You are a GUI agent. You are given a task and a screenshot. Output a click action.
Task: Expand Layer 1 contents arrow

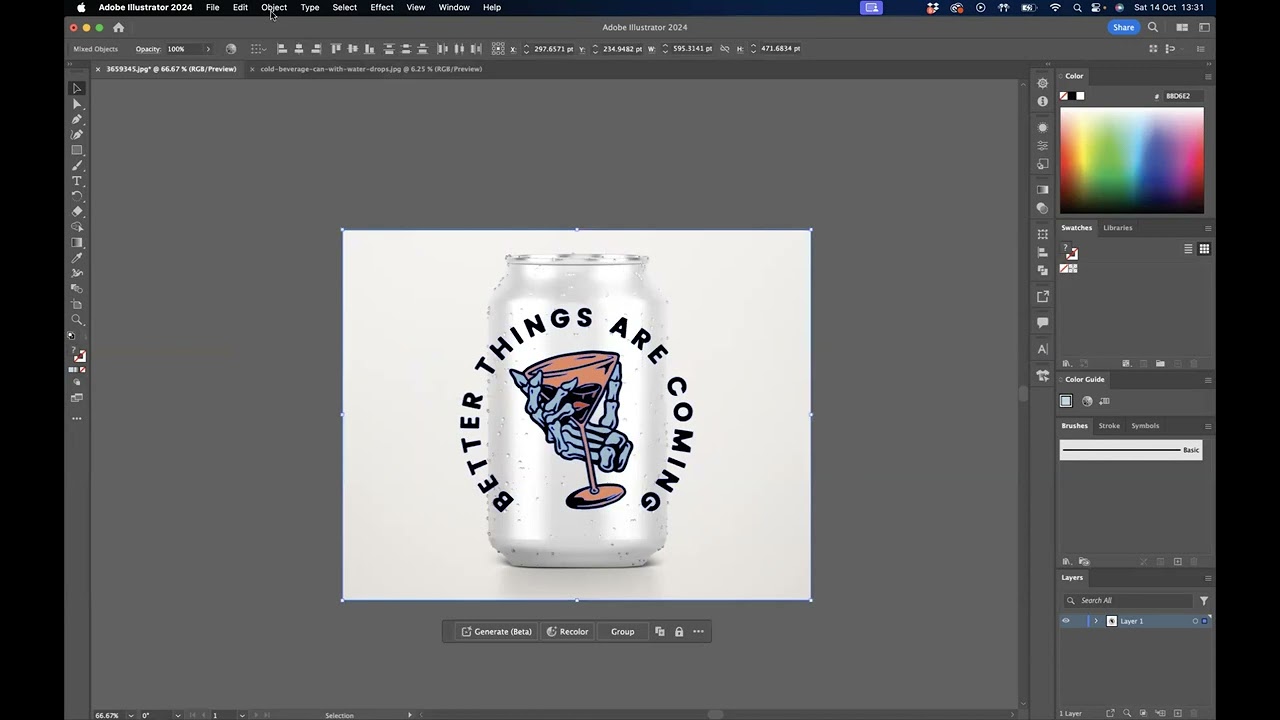(1096, 621)
